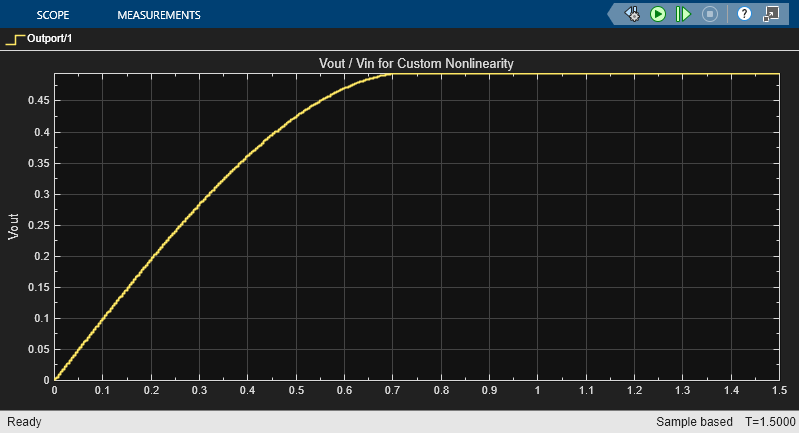Switch to the MEASUREMENTS tab
Screen dimensions: 799x433
[x=158, y=15]
